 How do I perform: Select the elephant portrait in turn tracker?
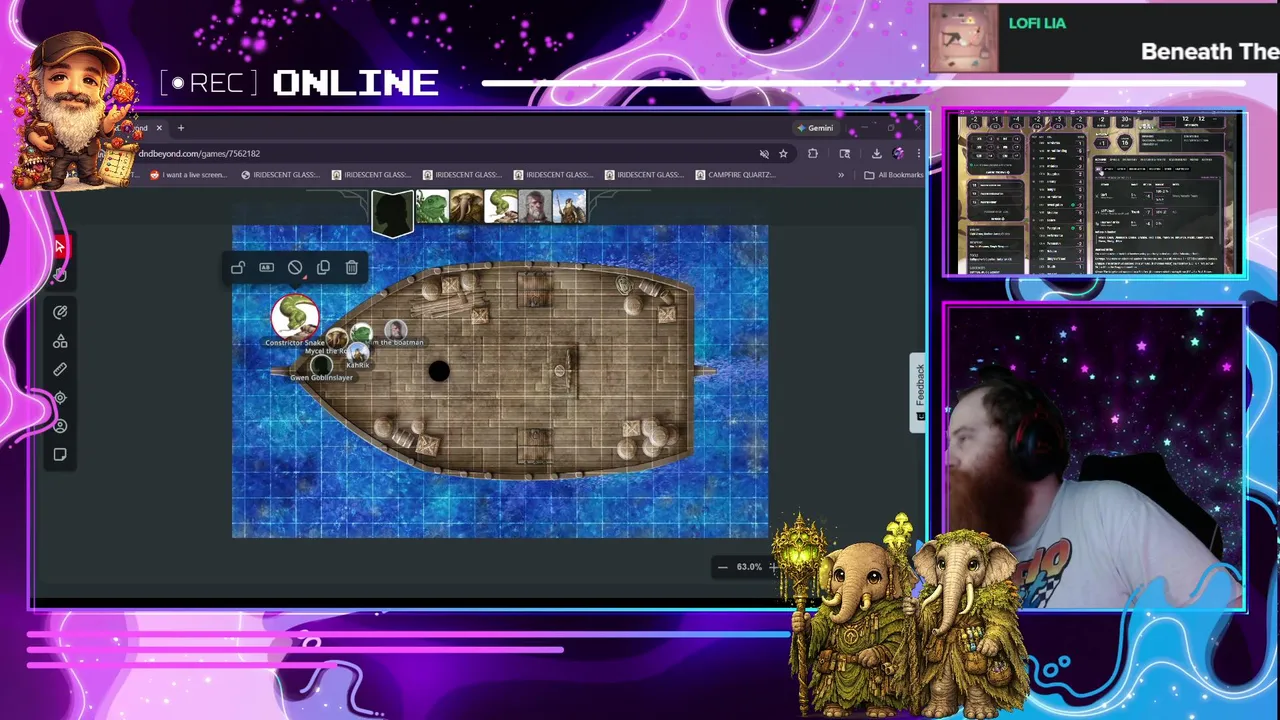[x=466, y=206]
